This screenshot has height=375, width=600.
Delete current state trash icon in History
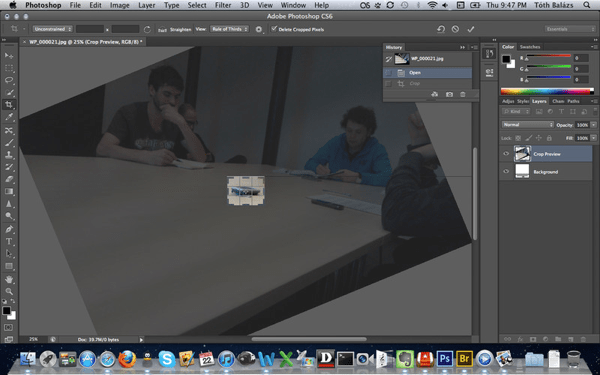[x=463, y=94]
